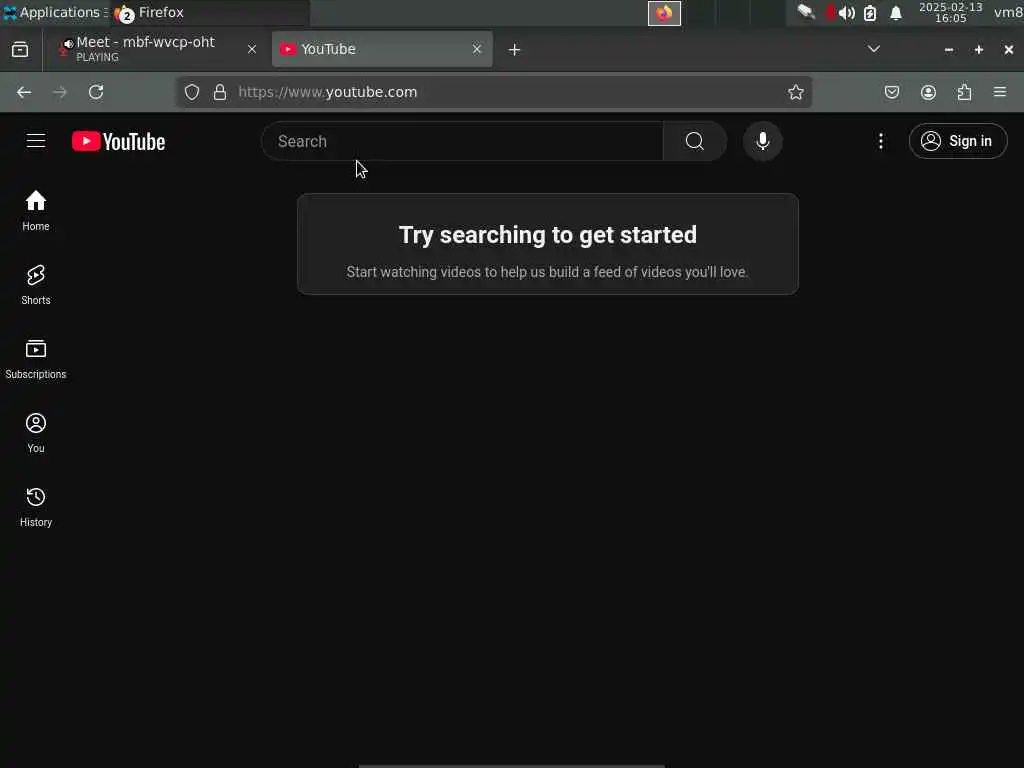Start voice search with microphone icon
Viewport: 1024px width, 768px height.
click(x=762, y=141)
